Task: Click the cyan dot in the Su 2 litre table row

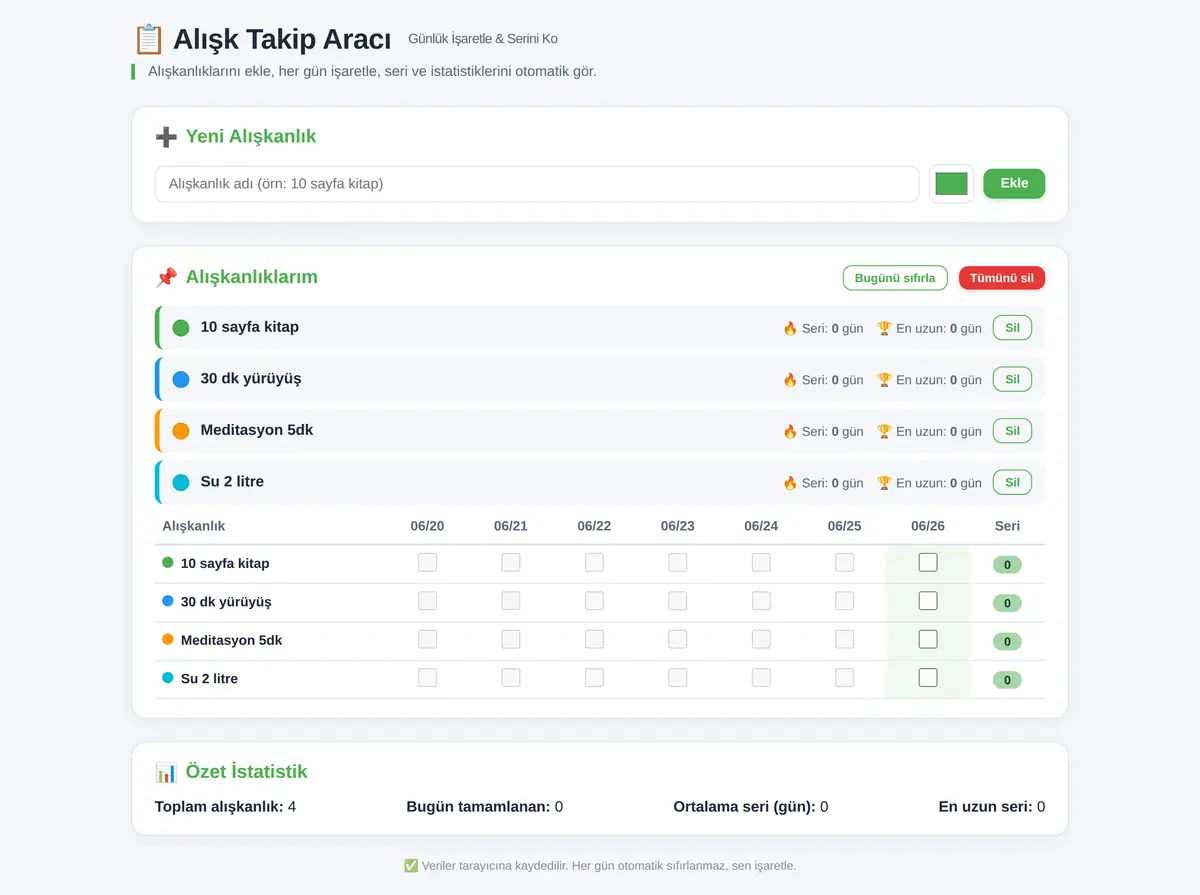Action: point(168,677)
